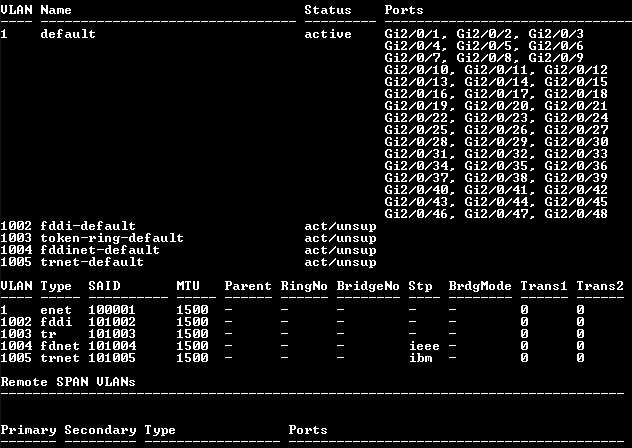
Task: Click the 'Stp' column header
Action: 420,286
